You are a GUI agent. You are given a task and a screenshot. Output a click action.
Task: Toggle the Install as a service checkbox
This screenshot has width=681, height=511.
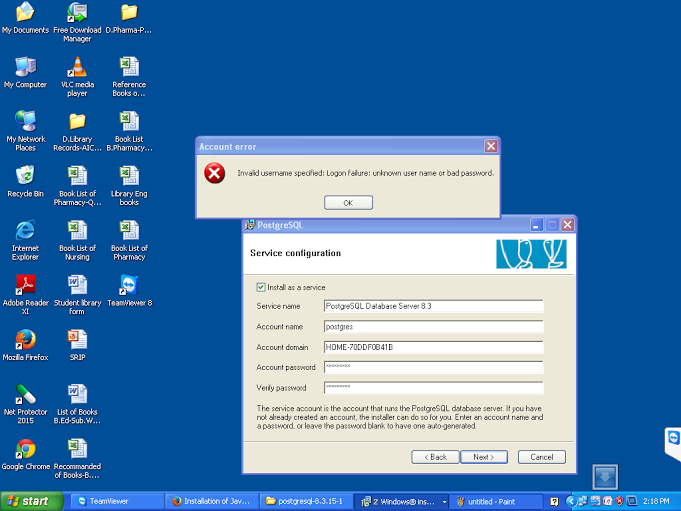click(x=261, y=287)
